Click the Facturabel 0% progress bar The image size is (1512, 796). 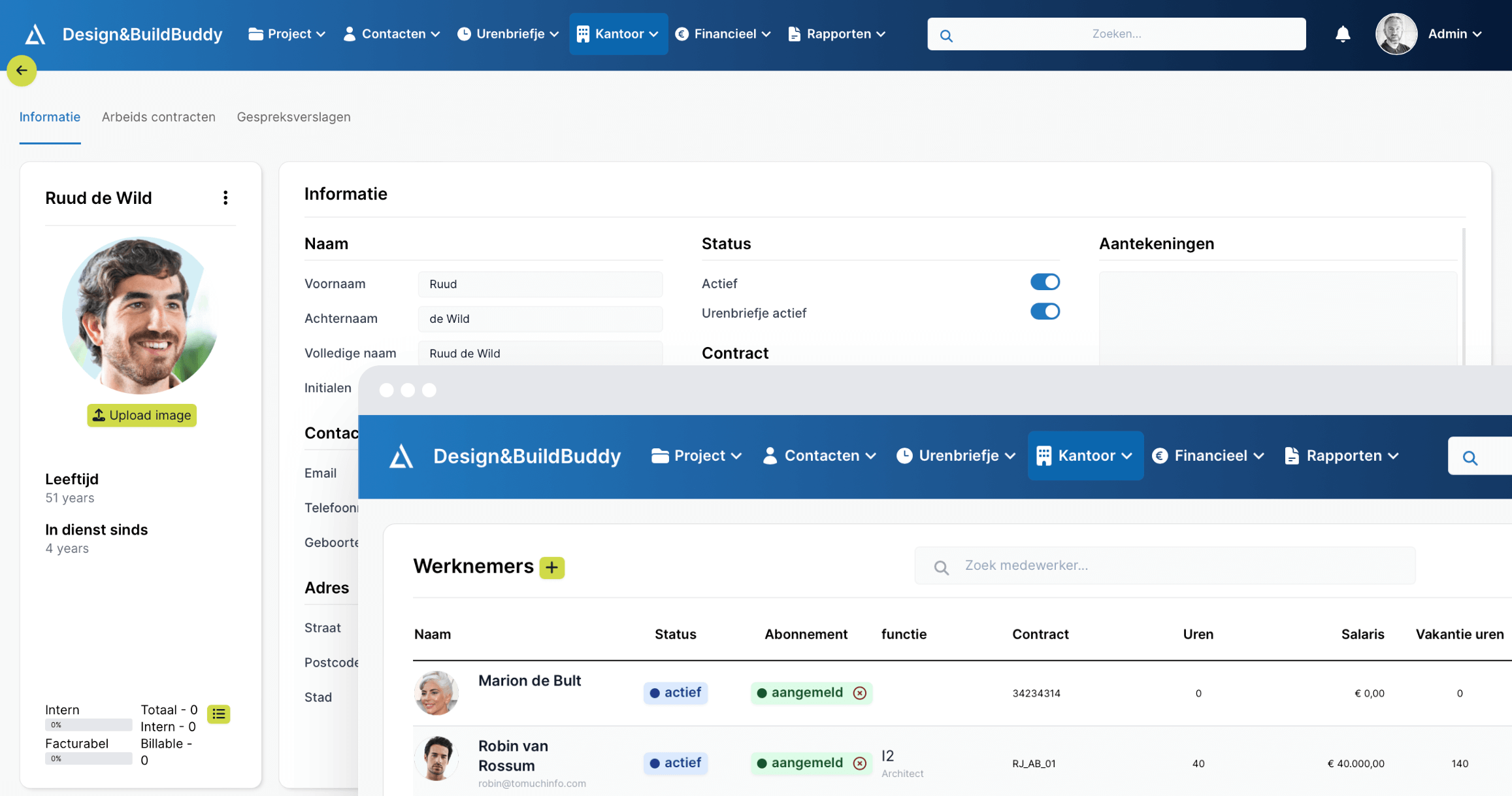point(88,759)
